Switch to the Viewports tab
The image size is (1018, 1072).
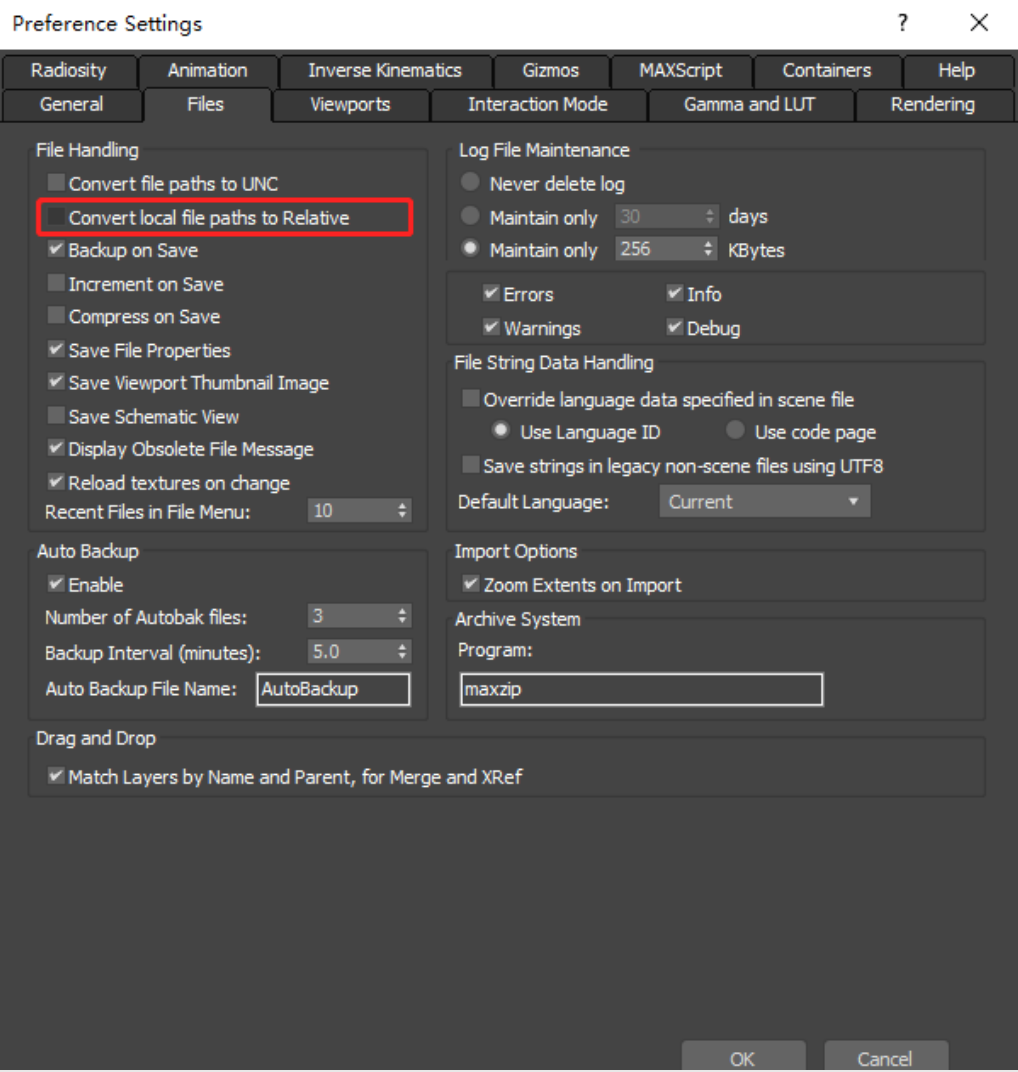pyautogui.click(x=350, y=105)
